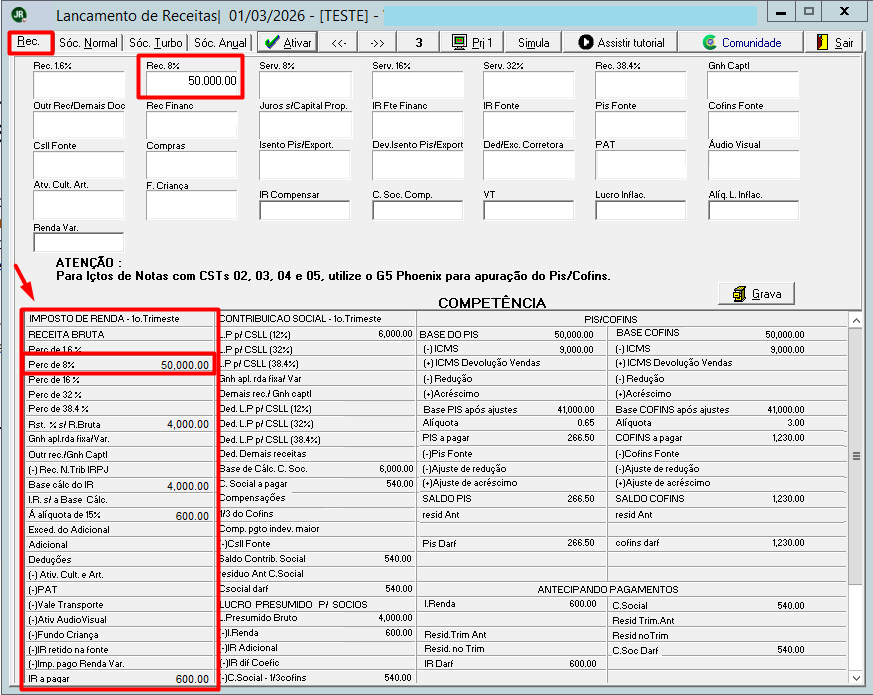Click the Simula button

click(533, 43)
